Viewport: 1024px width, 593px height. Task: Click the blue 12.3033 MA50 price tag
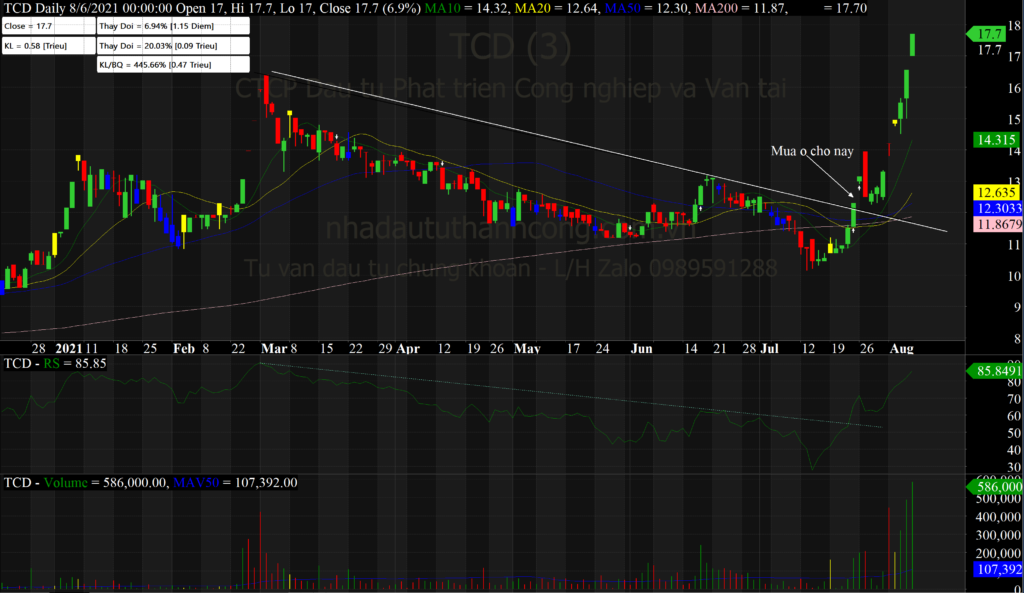coord(996,207)
